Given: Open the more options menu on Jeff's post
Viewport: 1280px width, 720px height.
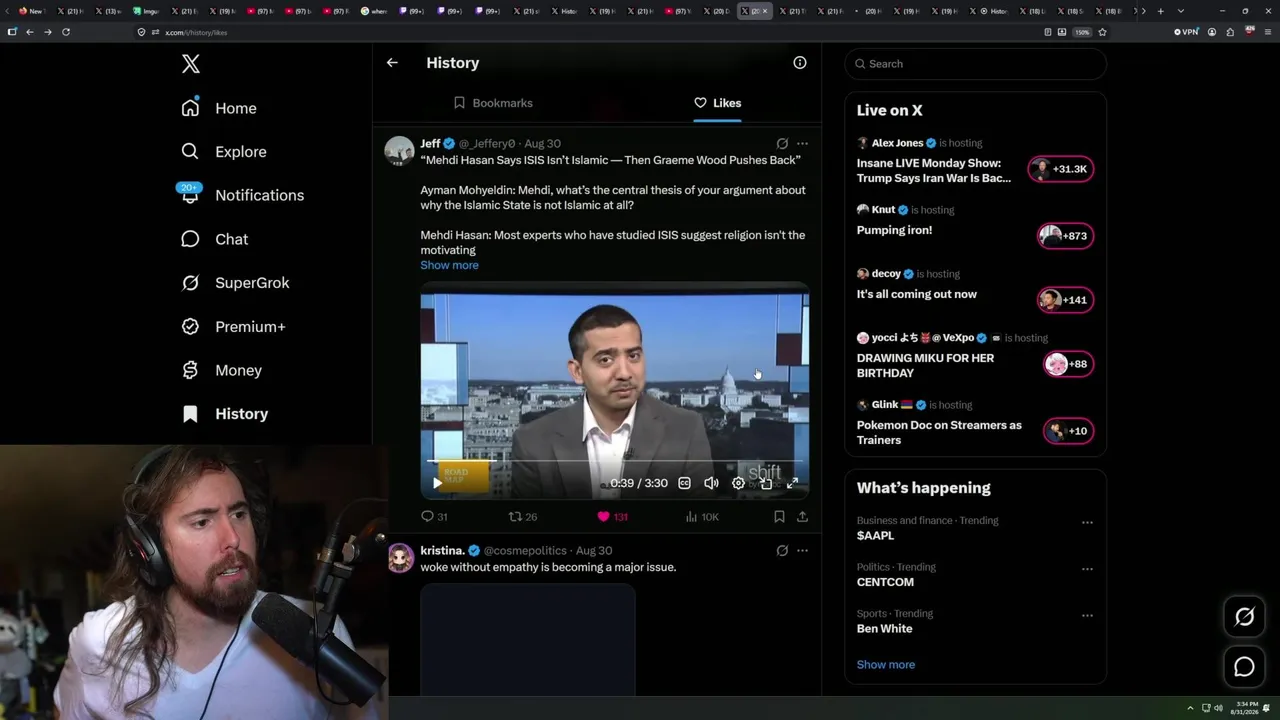Looking at the screenshot, I should 802,144.
